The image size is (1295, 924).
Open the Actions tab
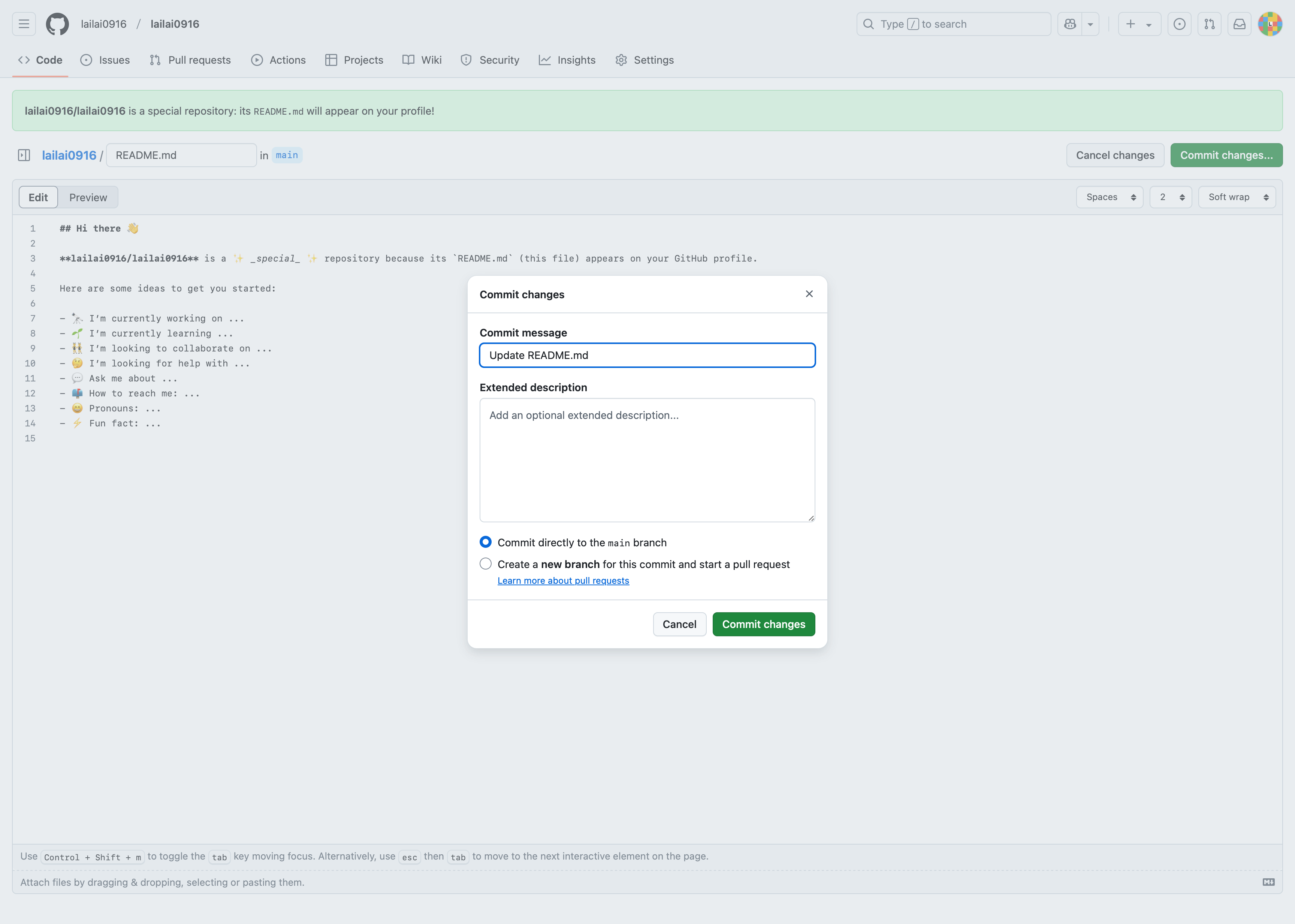(x=279, y=60)
